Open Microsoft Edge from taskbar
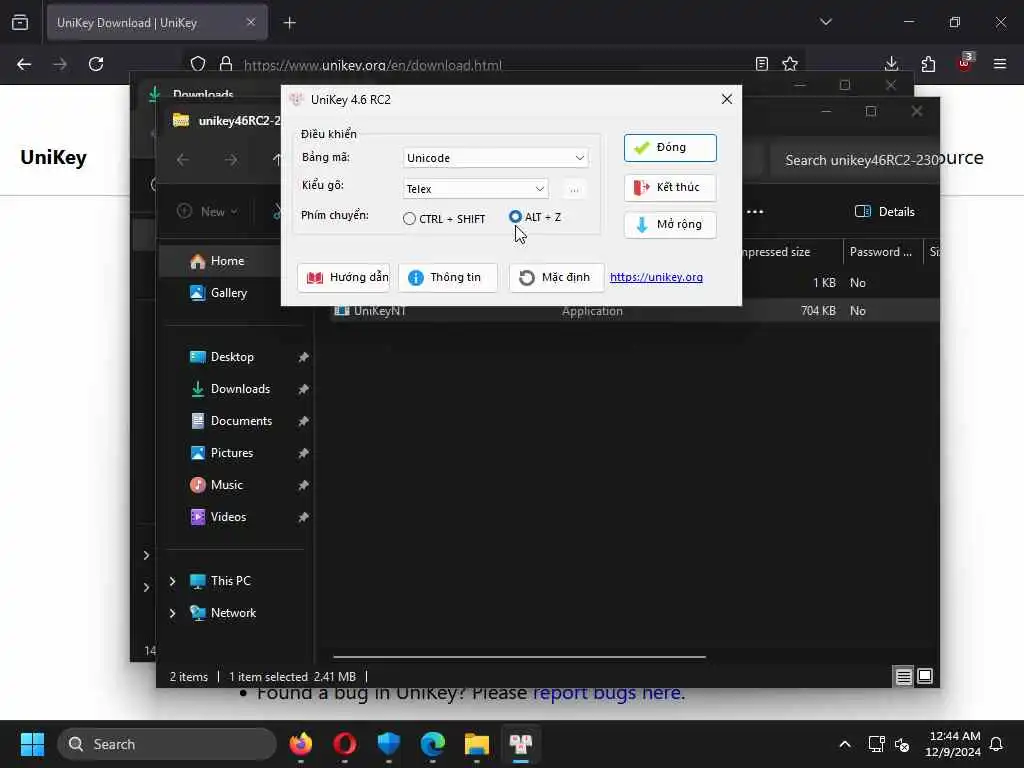This screenshot has width=1024, height=768. 432,744
